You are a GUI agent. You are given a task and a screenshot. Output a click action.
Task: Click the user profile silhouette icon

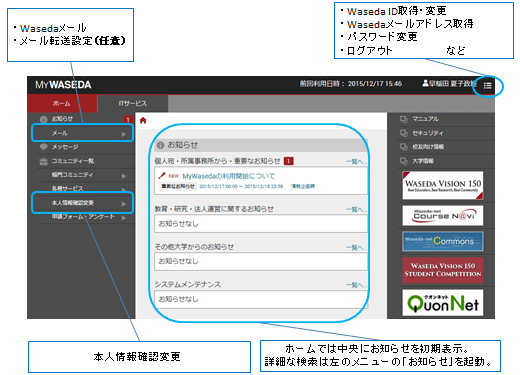click(425, 83)
